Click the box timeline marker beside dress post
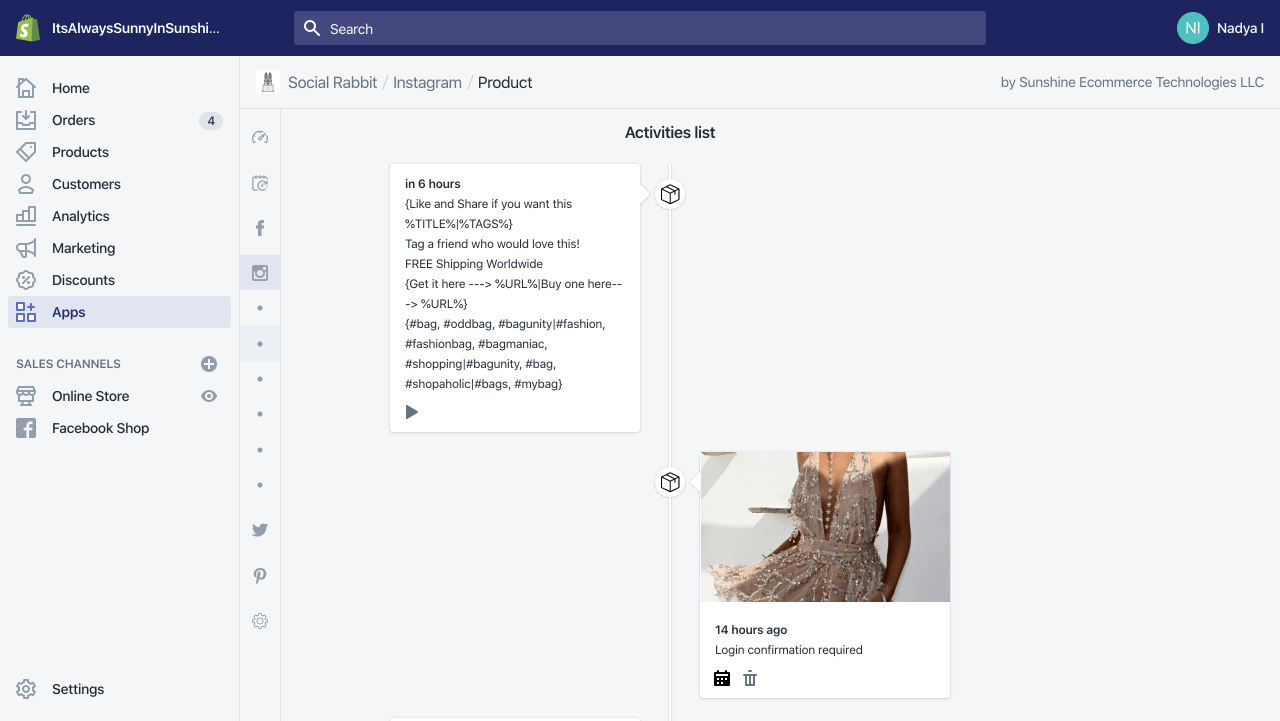This screenshot has width=1280, height=721. pyautogui.click(x=670, y=482)
